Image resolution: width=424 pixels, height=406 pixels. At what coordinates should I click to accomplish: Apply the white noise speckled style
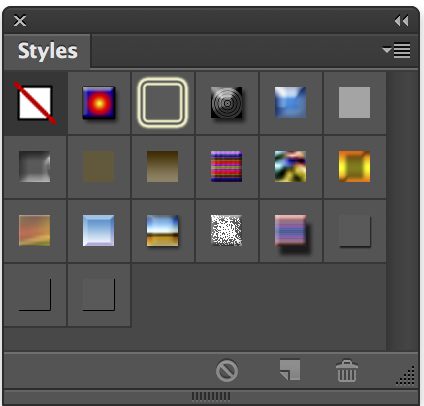point(227,231)
